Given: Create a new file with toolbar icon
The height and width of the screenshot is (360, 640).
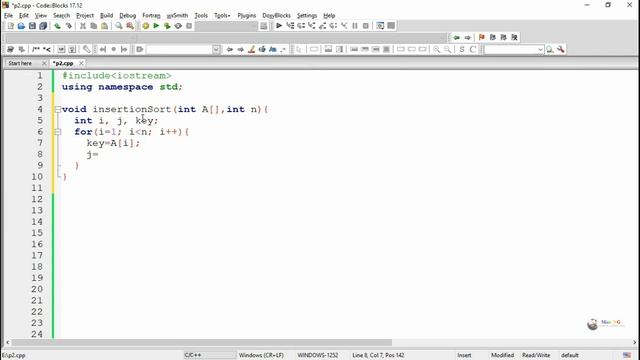Looking at the screenshot, I should (11, 26).
